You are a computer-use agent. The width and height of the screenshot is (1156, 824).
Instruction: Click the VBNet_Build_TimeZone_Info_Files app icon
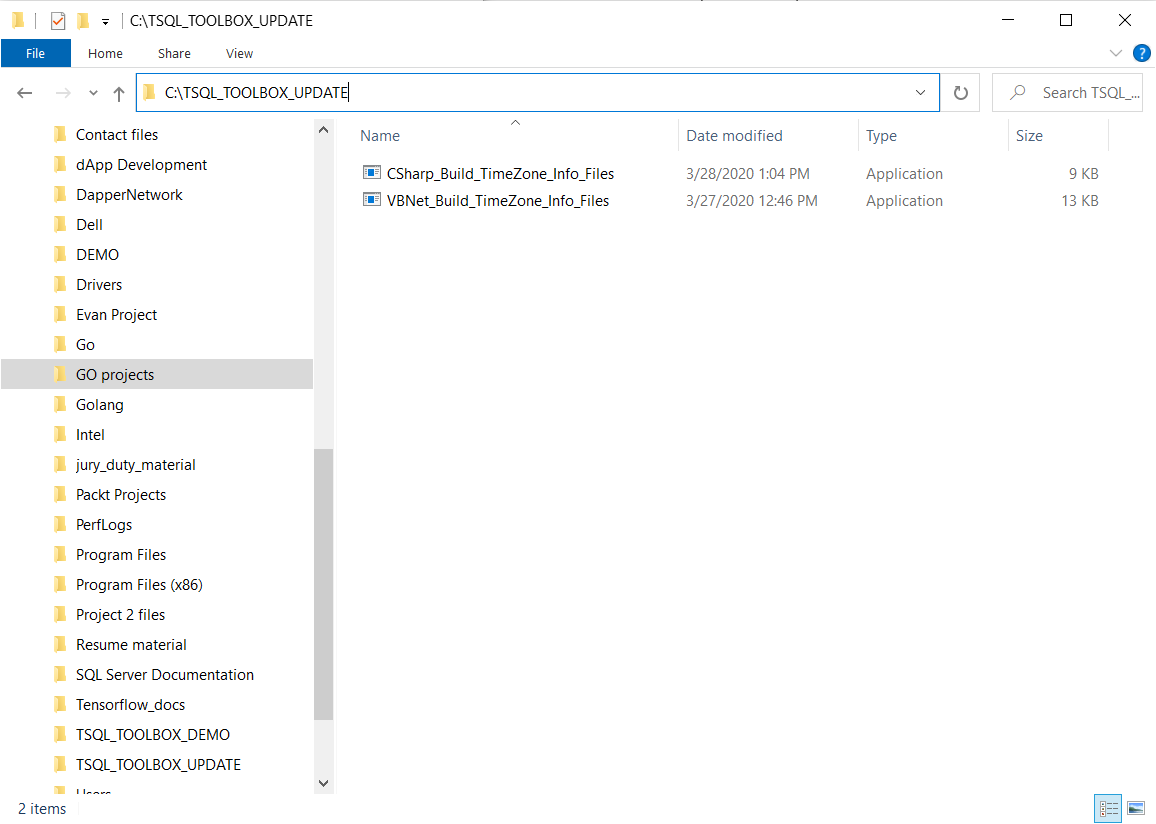[372, 200]
